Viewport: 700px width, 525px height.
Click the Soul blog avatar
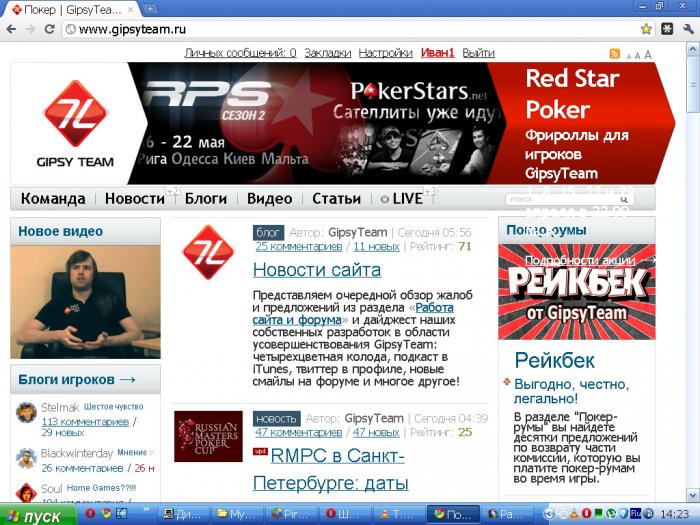pos(26,492)
